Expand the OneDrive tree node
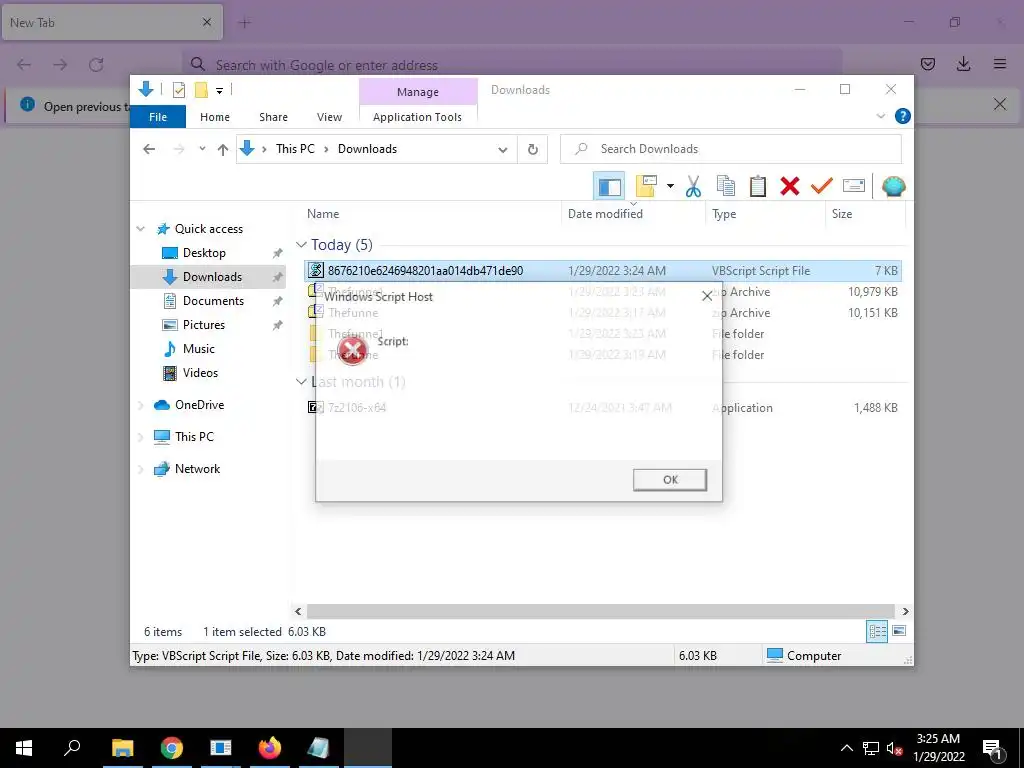The width and height of the screenshot is (1024, 768). (x=140, y=405)
